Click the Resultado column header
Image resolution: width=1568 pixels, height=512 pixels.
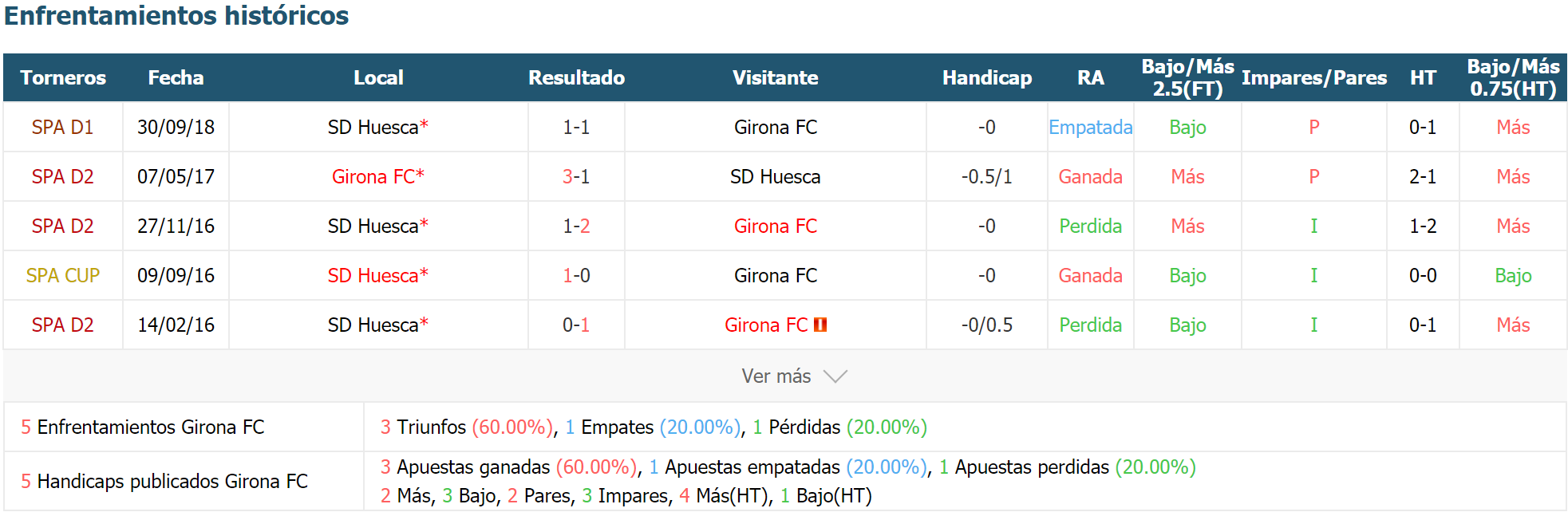pos(576,77)
